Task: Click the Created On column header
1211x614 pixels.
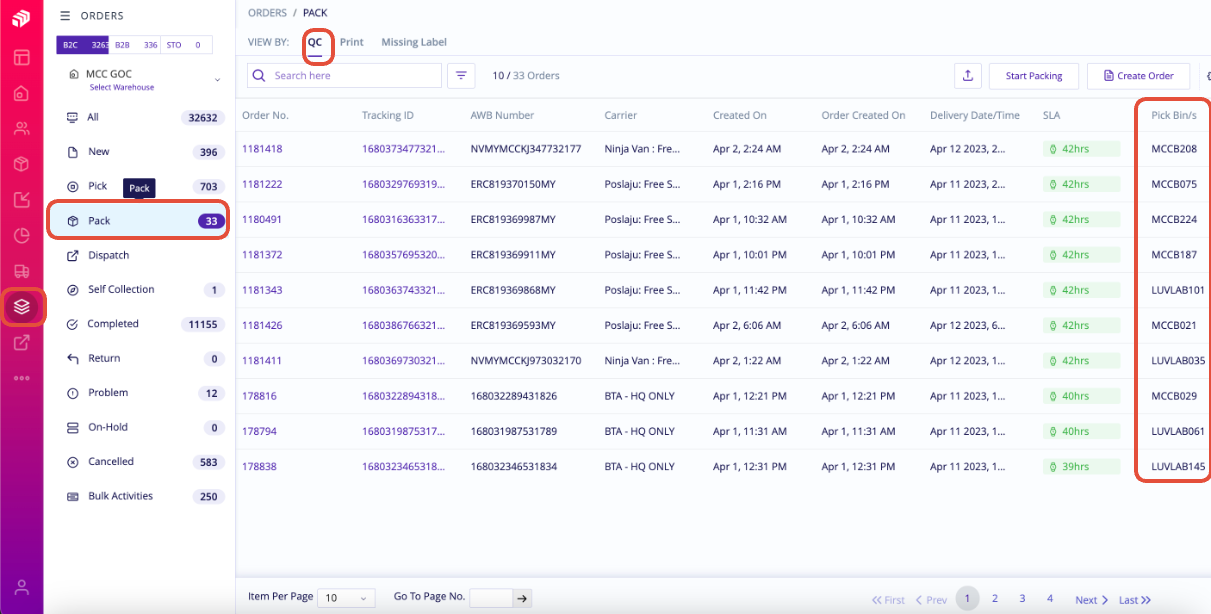Action: pos(740,116)
